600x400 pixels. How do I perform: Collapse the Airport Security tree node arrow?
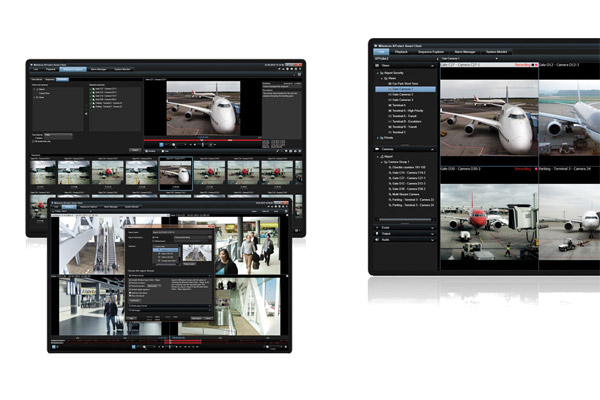pyautogui.click(x=377, y=73)
